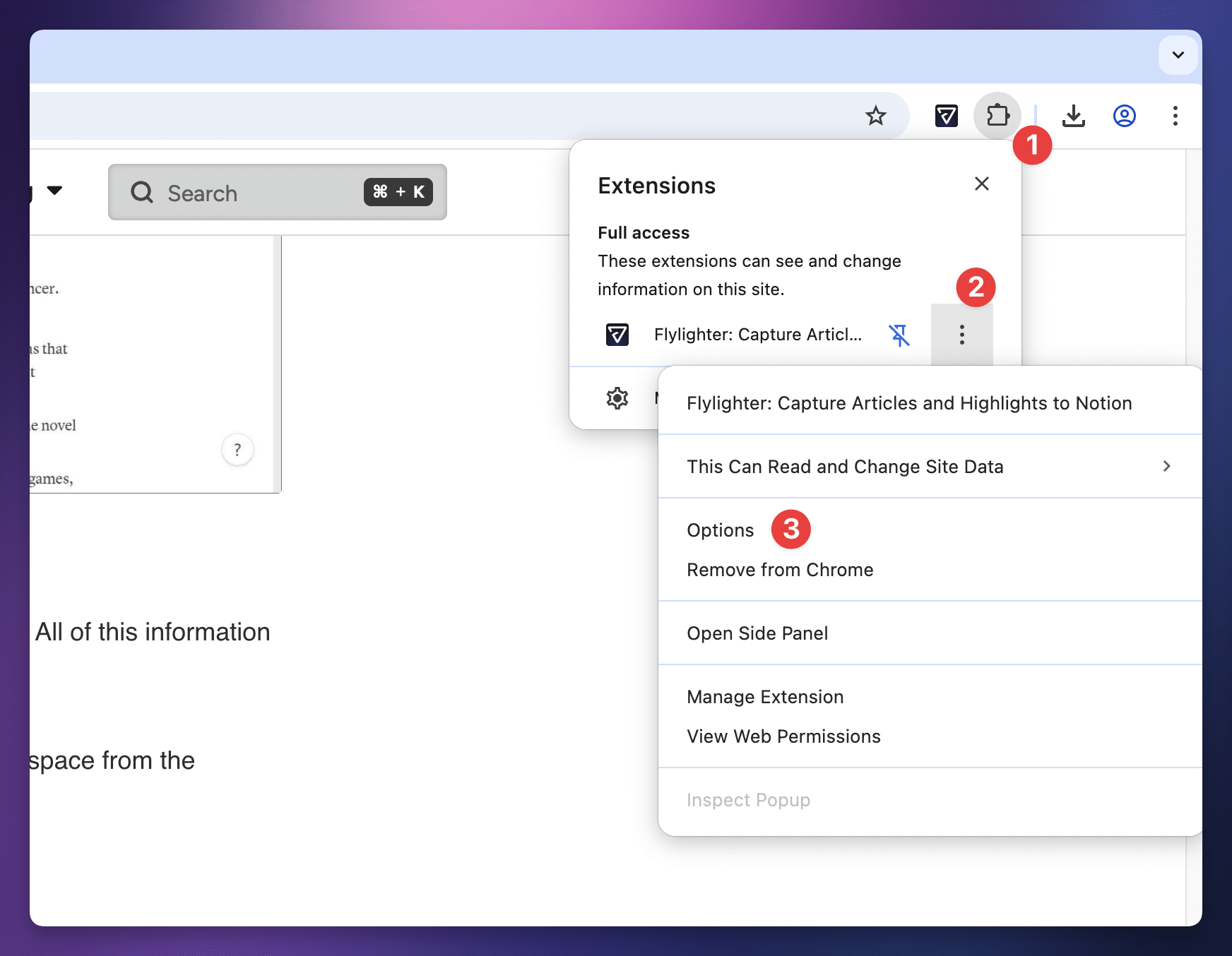Image resolution: width=1232 pixels, height=956 pixels.
Task: Click the bookmark star icon
Action: point(876,115)
